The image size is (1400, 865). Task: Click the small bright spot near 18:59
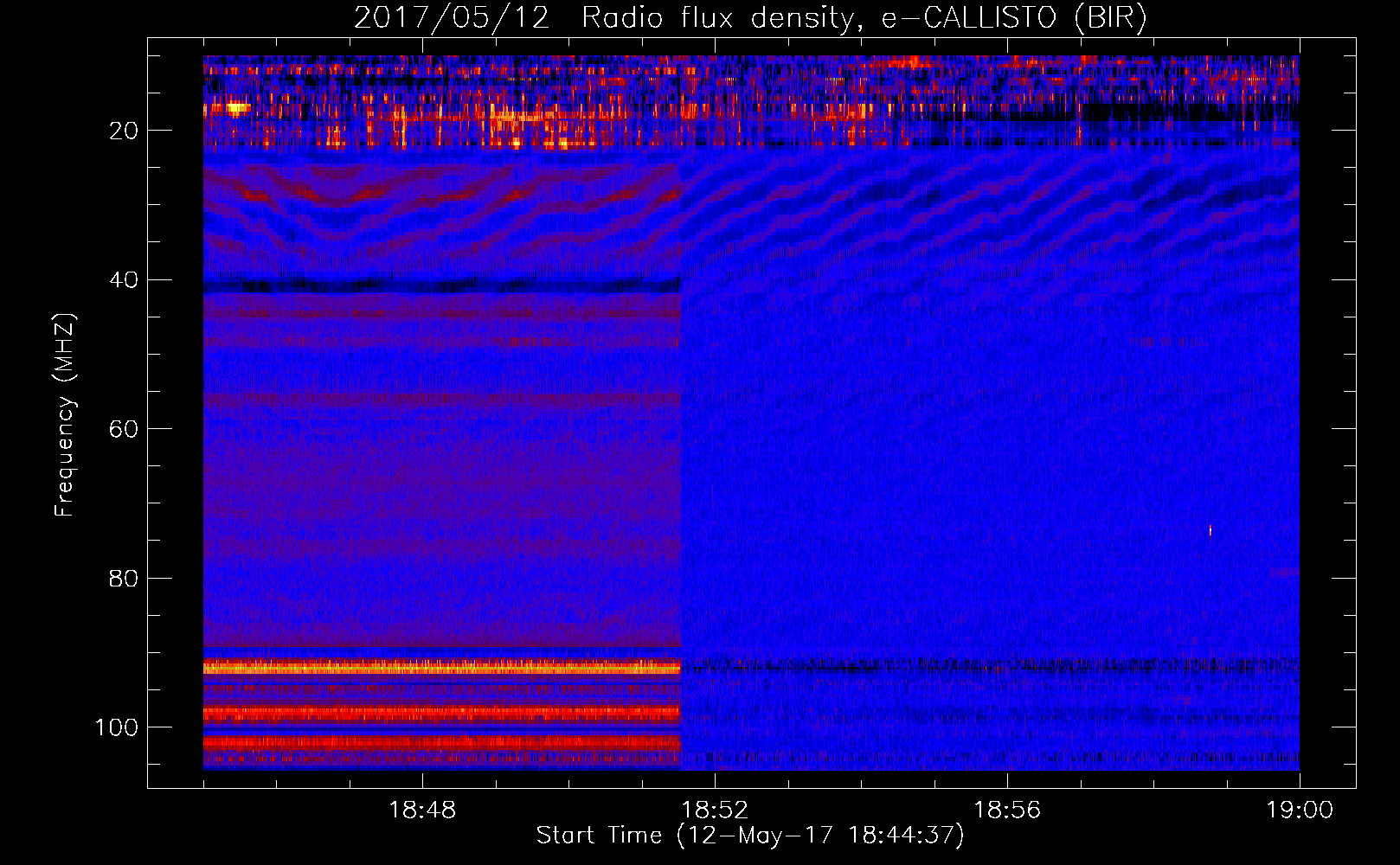click(1210, 530)
